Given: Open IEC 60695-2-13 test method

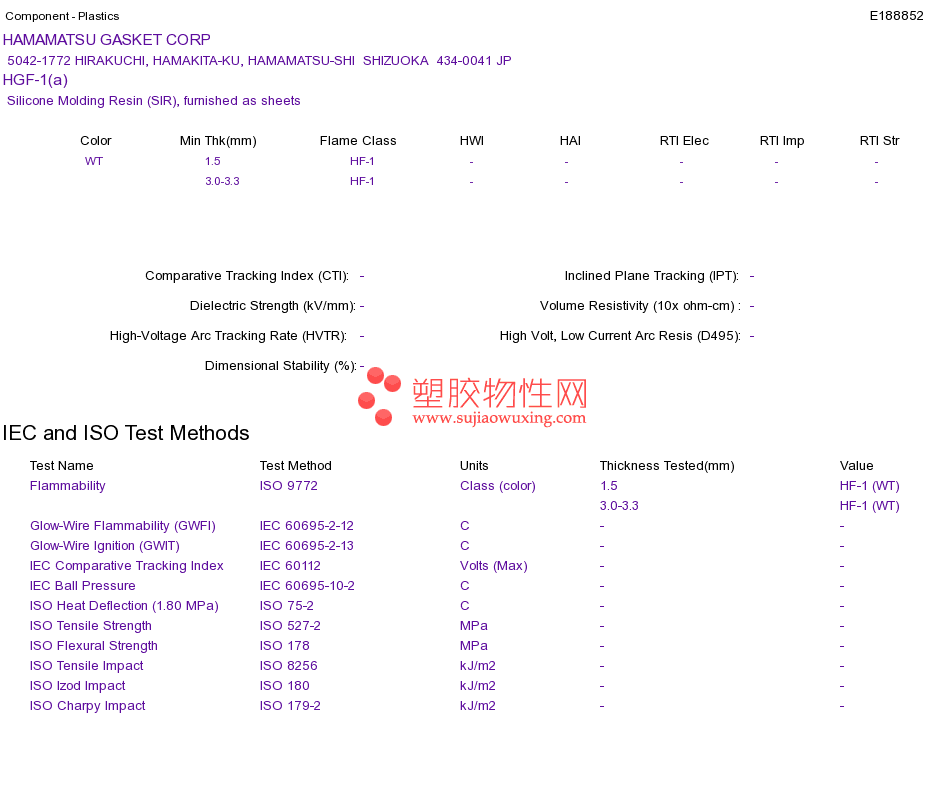Looking at the screenshot, I should coord(307,546).
